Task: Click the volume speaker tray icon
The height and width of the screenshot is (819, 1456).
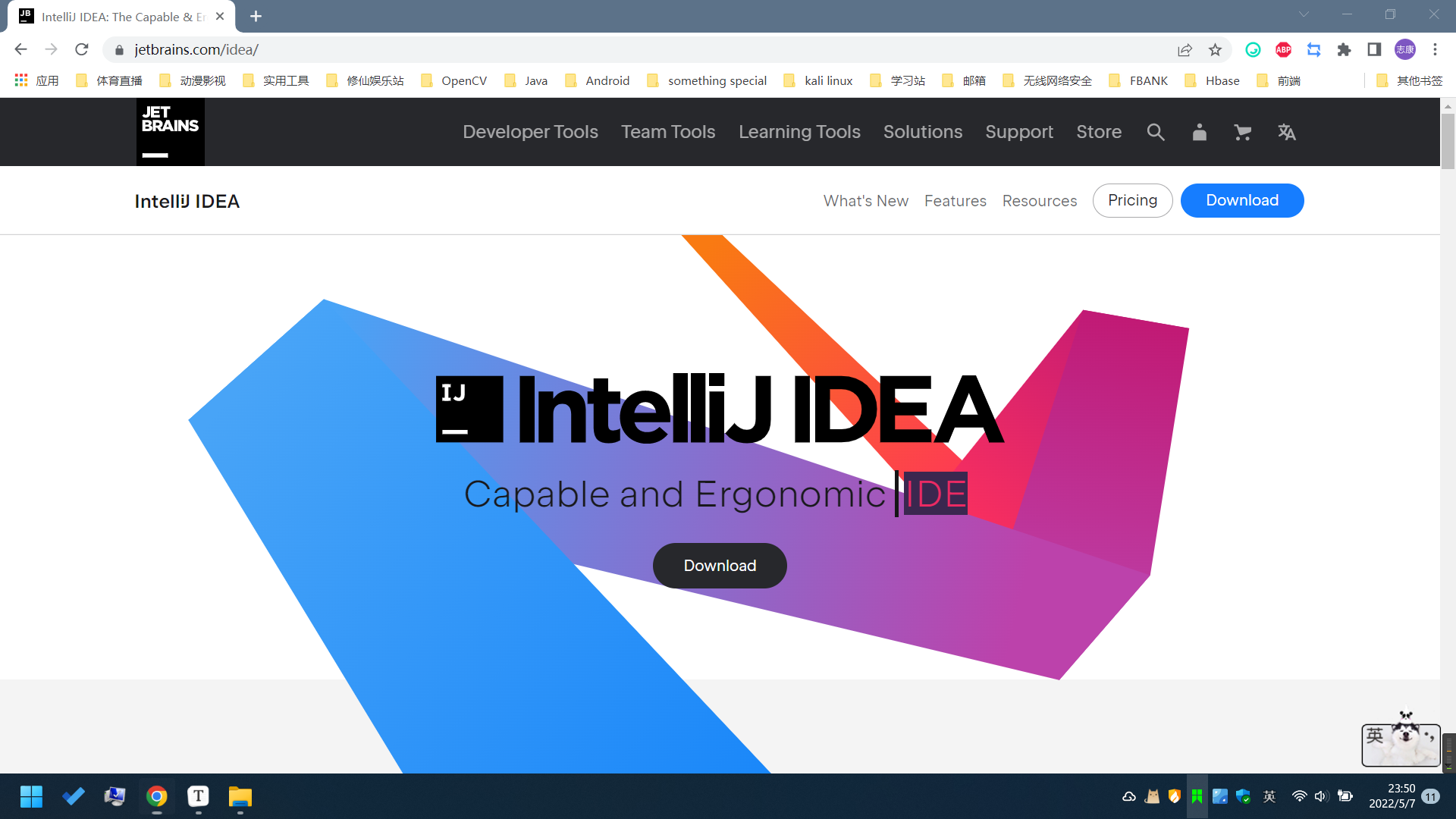Action: pyautogui.click(x=1321, y=796)
